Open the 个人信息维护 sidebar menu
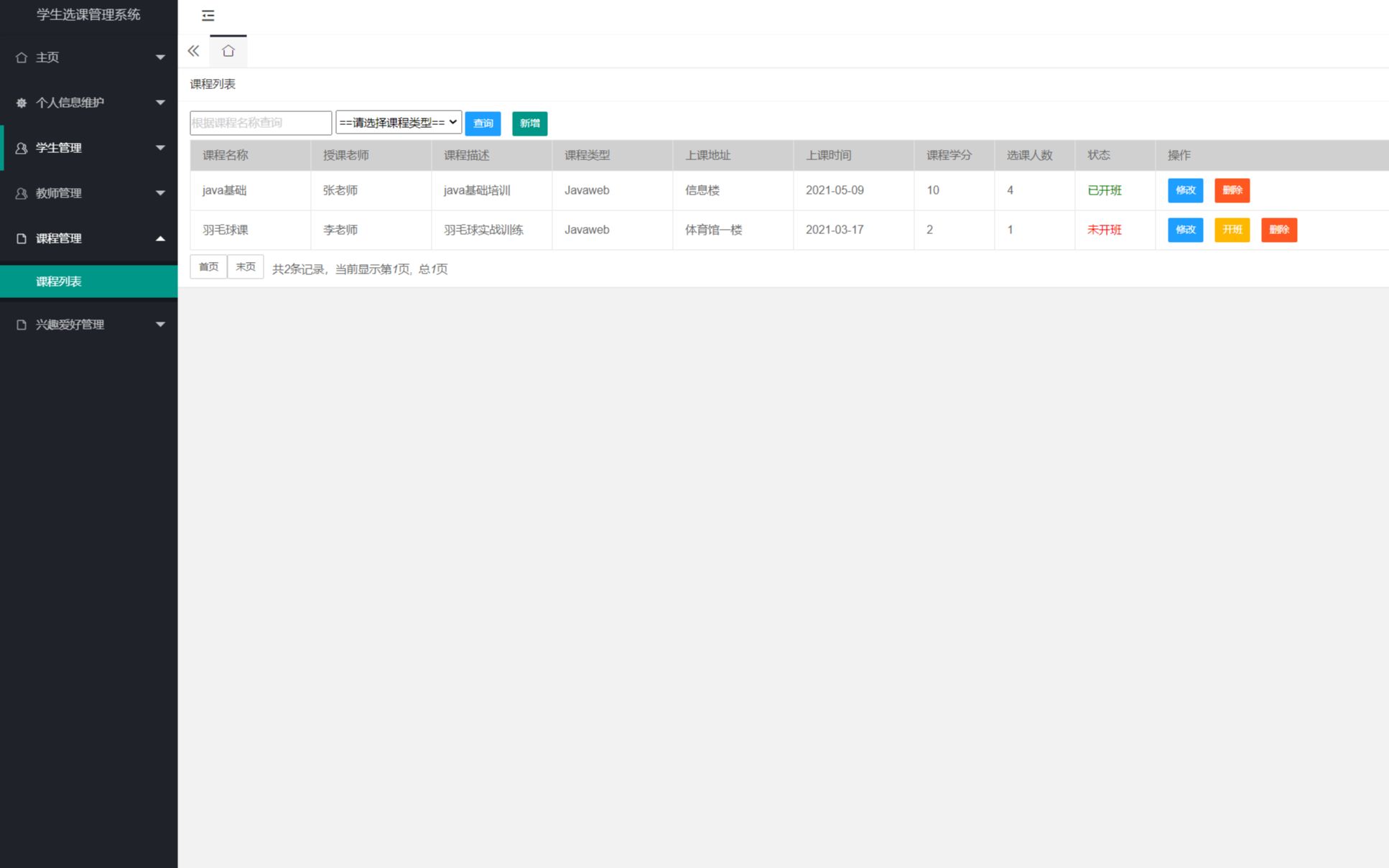1389x868 pixels. point(89,103)
